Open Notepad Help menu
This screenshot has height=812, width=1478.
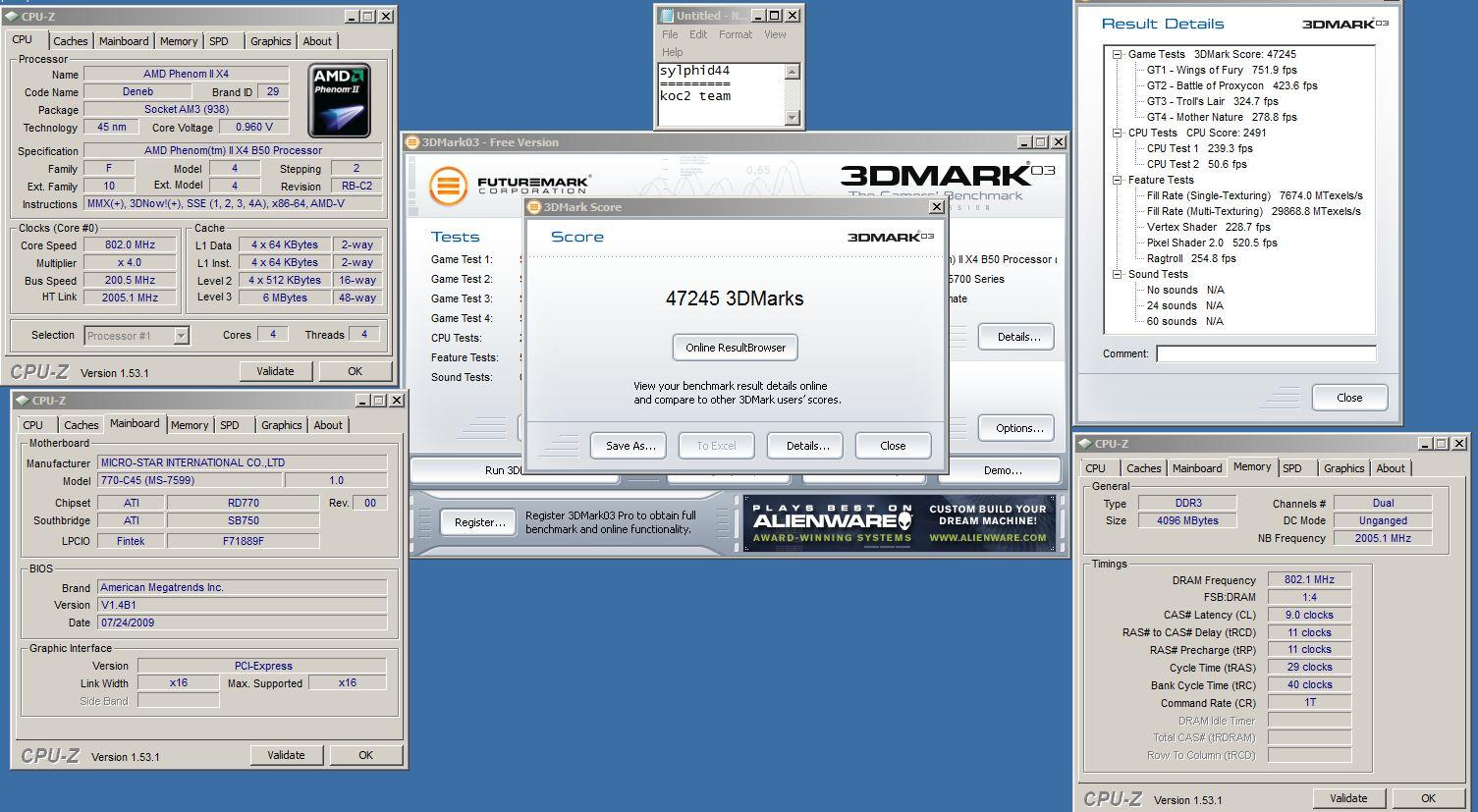click(x=672, y=52)
